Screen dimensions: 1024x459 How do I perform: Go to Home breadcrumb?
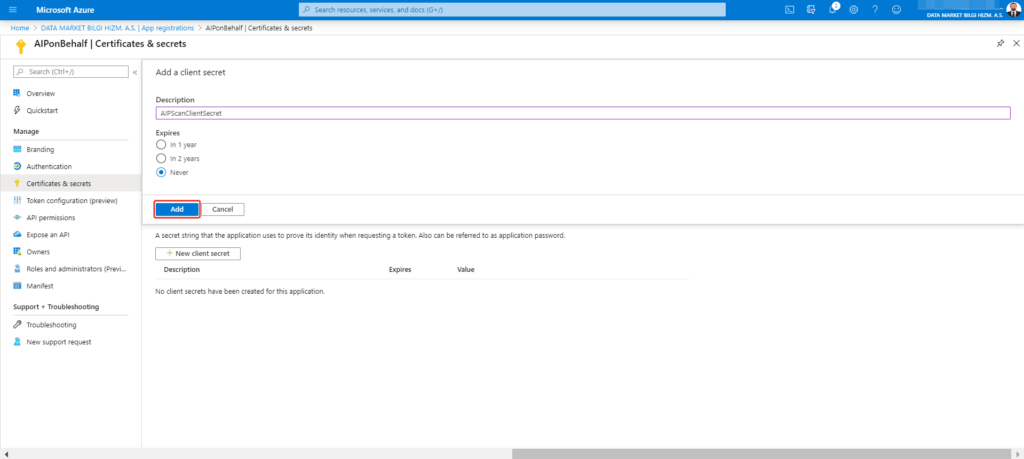point(20,28)
